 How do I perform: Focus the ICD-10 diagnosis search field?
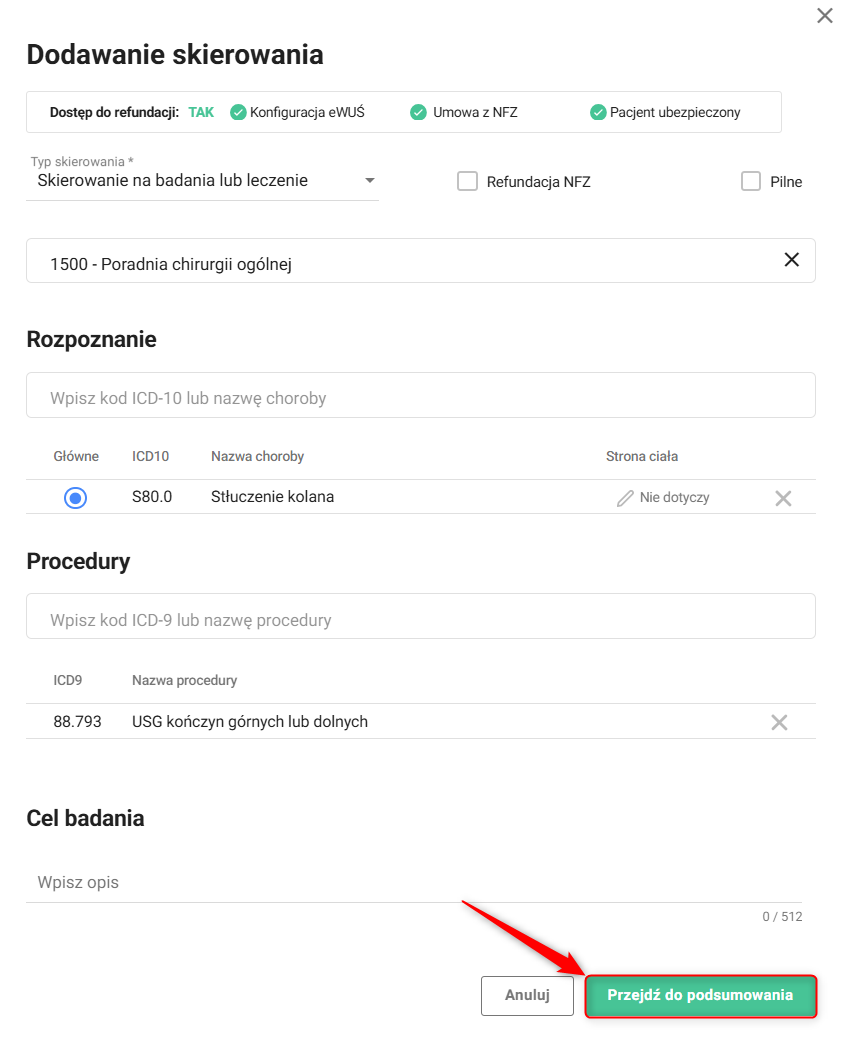pyautogui.click(x=420, y=397)
